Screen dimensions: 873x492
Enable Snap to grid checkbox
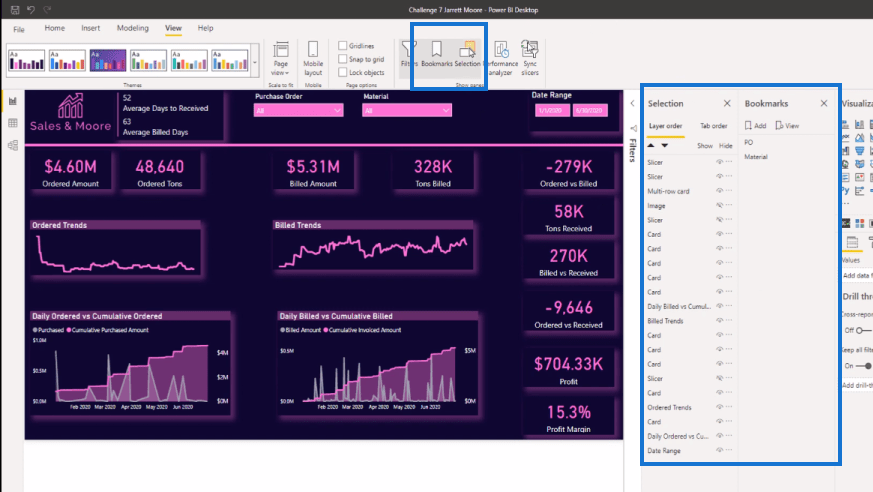click(x=343, y=59)
